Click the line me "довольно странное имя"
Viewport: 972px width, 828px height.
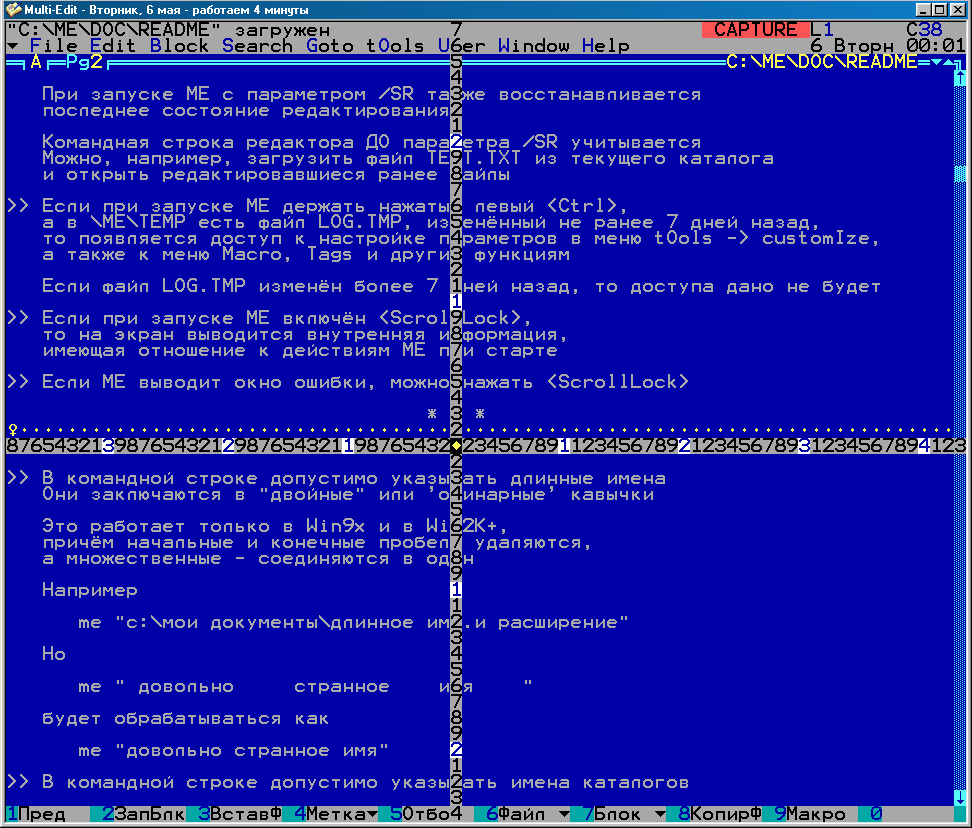[234, 751]
